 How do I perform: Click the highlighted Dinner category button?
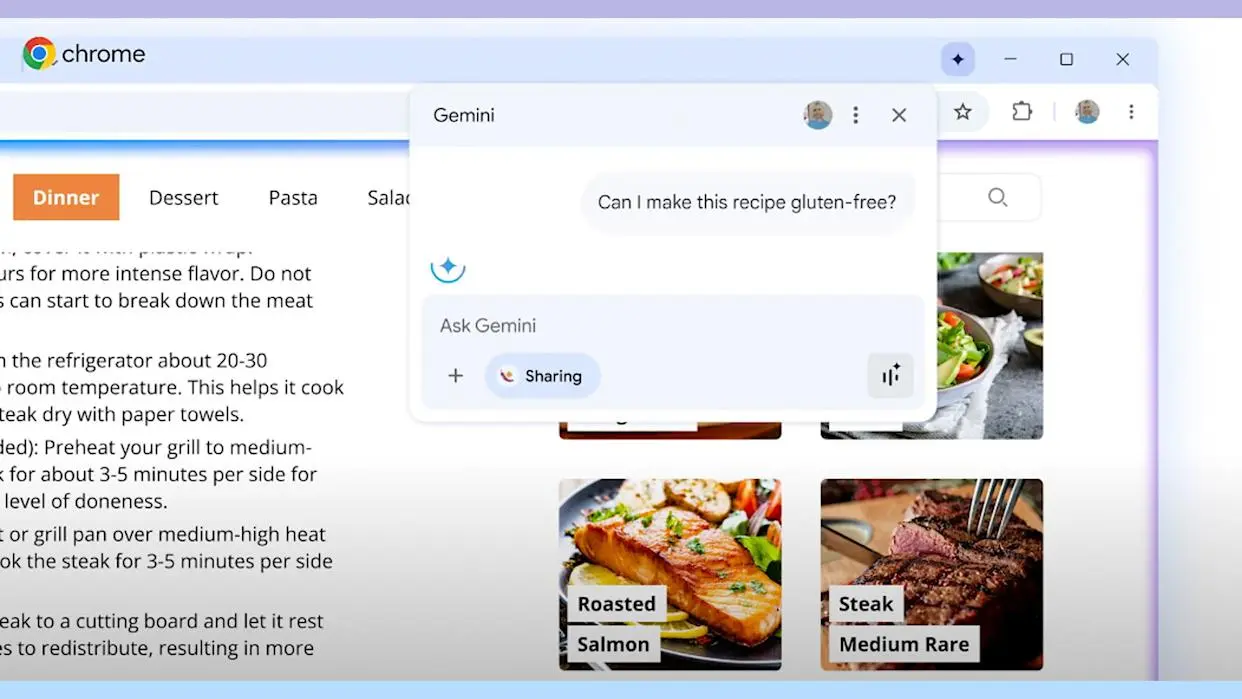tap(66, 197)
